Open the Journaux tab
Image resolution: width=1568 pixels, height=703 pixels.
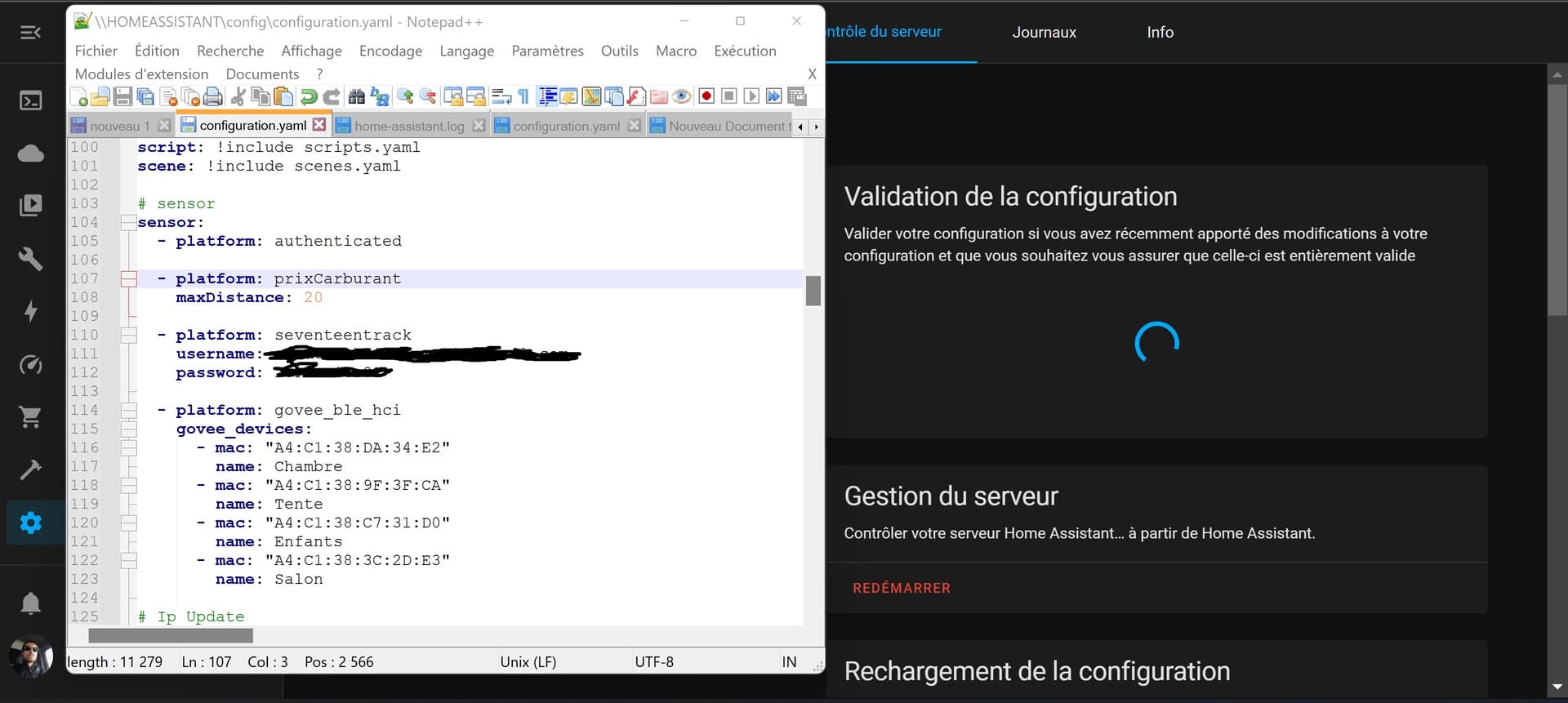(1044, 33)
